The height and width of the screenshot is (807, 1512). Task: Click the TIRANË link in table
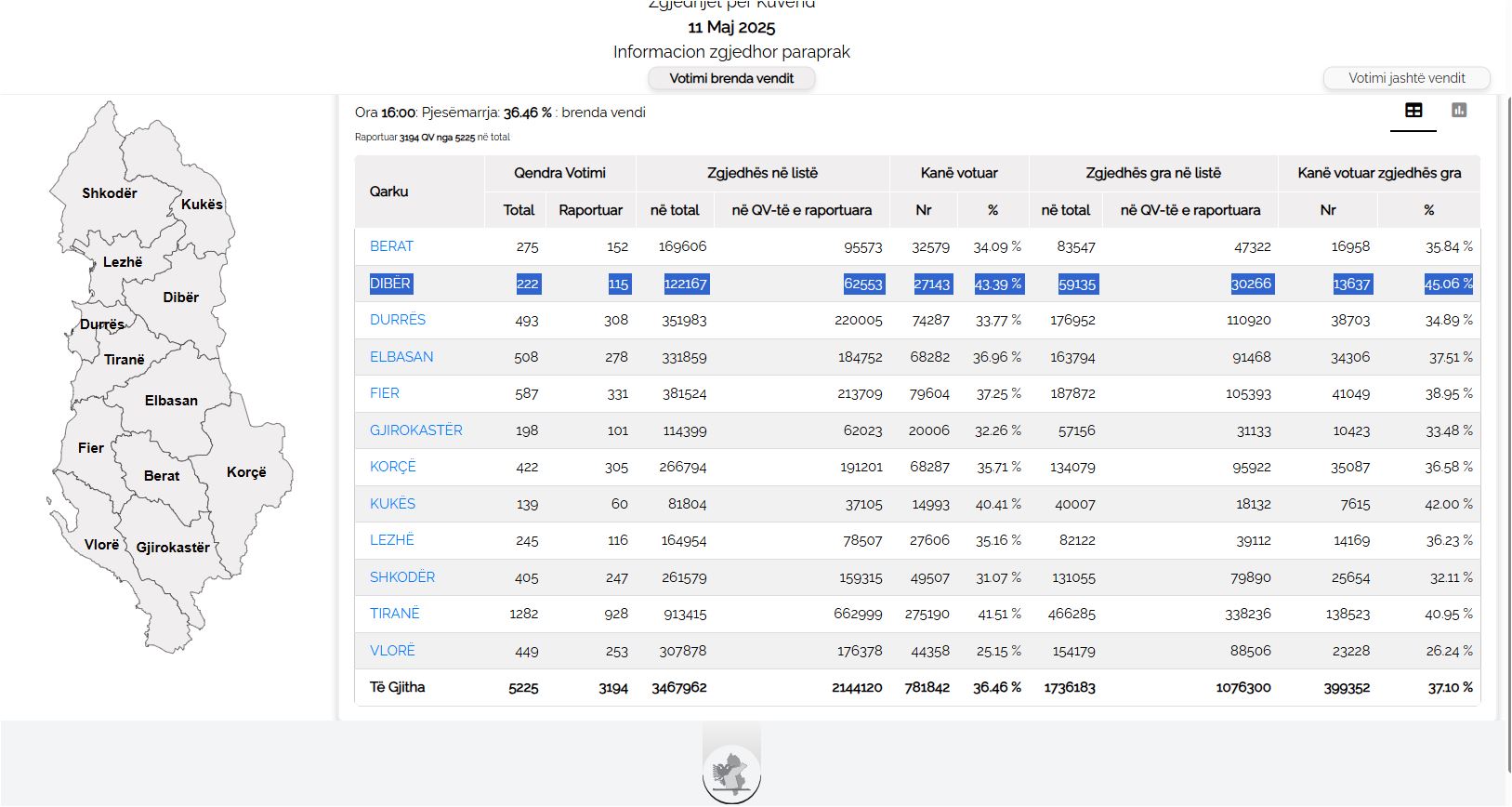point(394,614)
